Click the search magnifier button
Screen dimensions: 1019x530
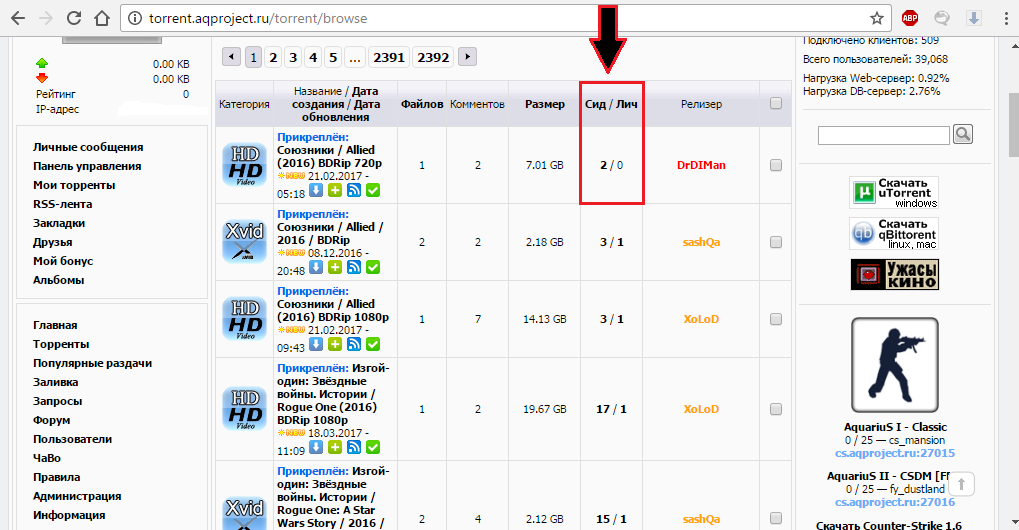(962, 134)
